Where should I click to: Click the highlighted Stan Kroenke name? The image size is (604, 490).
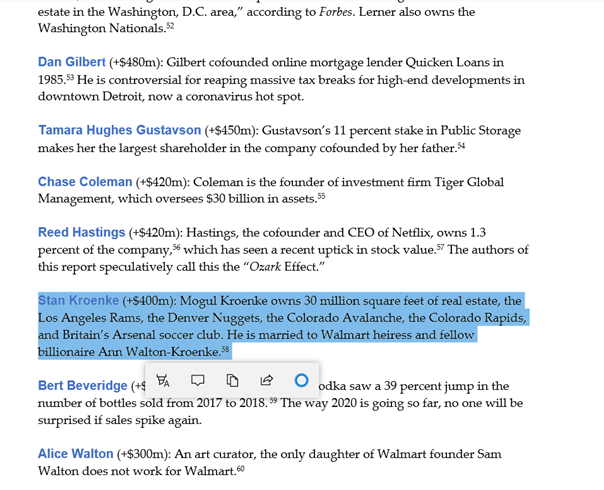[x=78, y=300]
